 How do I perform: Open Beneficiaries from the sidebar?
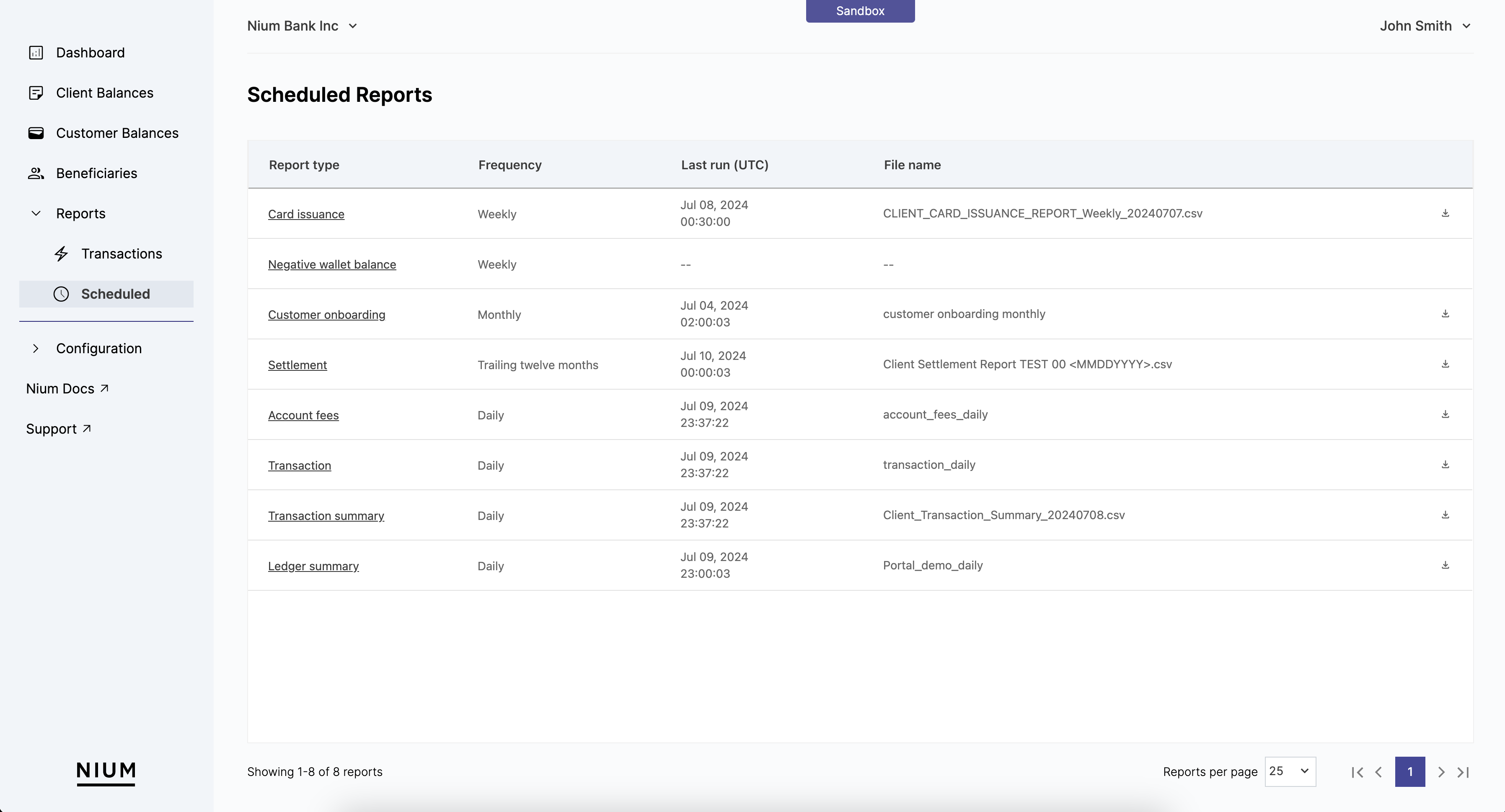[96, 173]
